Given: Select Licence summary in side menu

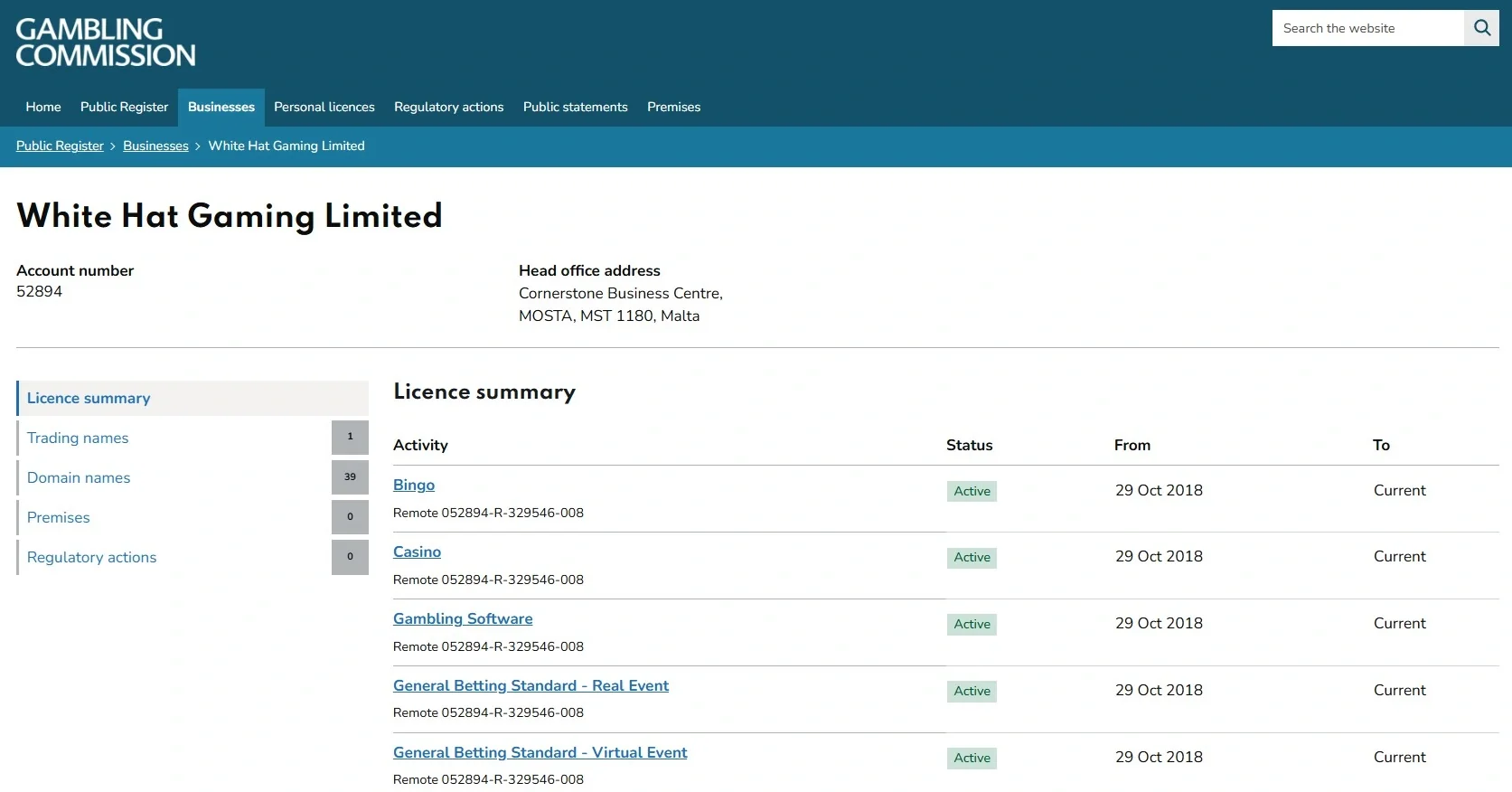Looking at the screenshot, I should [193, 398].
